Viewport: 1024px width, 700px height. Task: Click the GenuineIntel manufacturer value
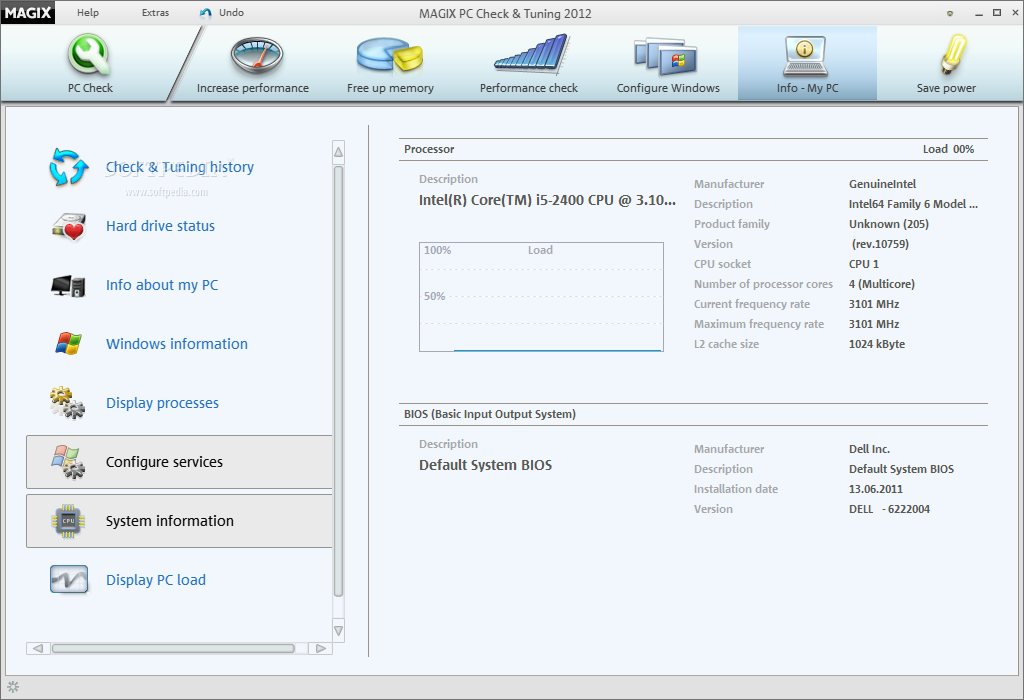coord(882,184)
